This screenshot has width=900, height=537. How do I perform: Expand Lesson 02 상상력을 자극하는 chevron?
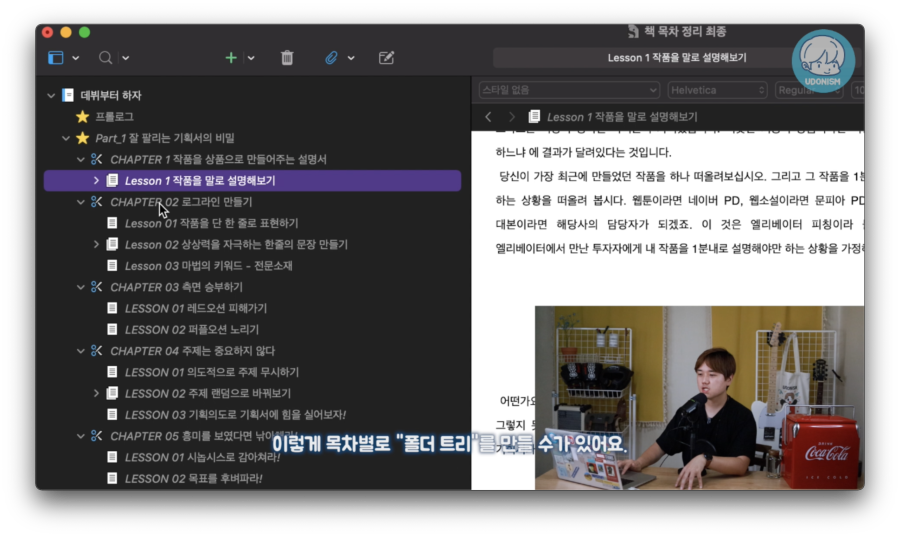96,244
